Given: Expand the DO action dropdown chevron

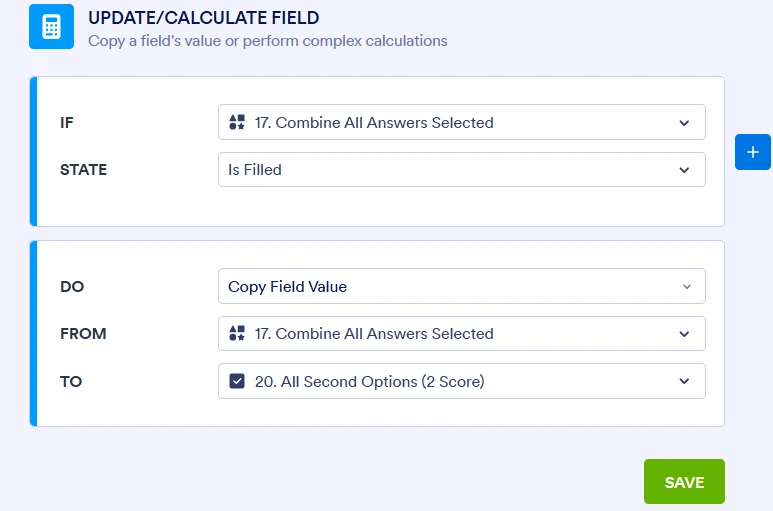Looking at the screenshot, I should point(686,287).
